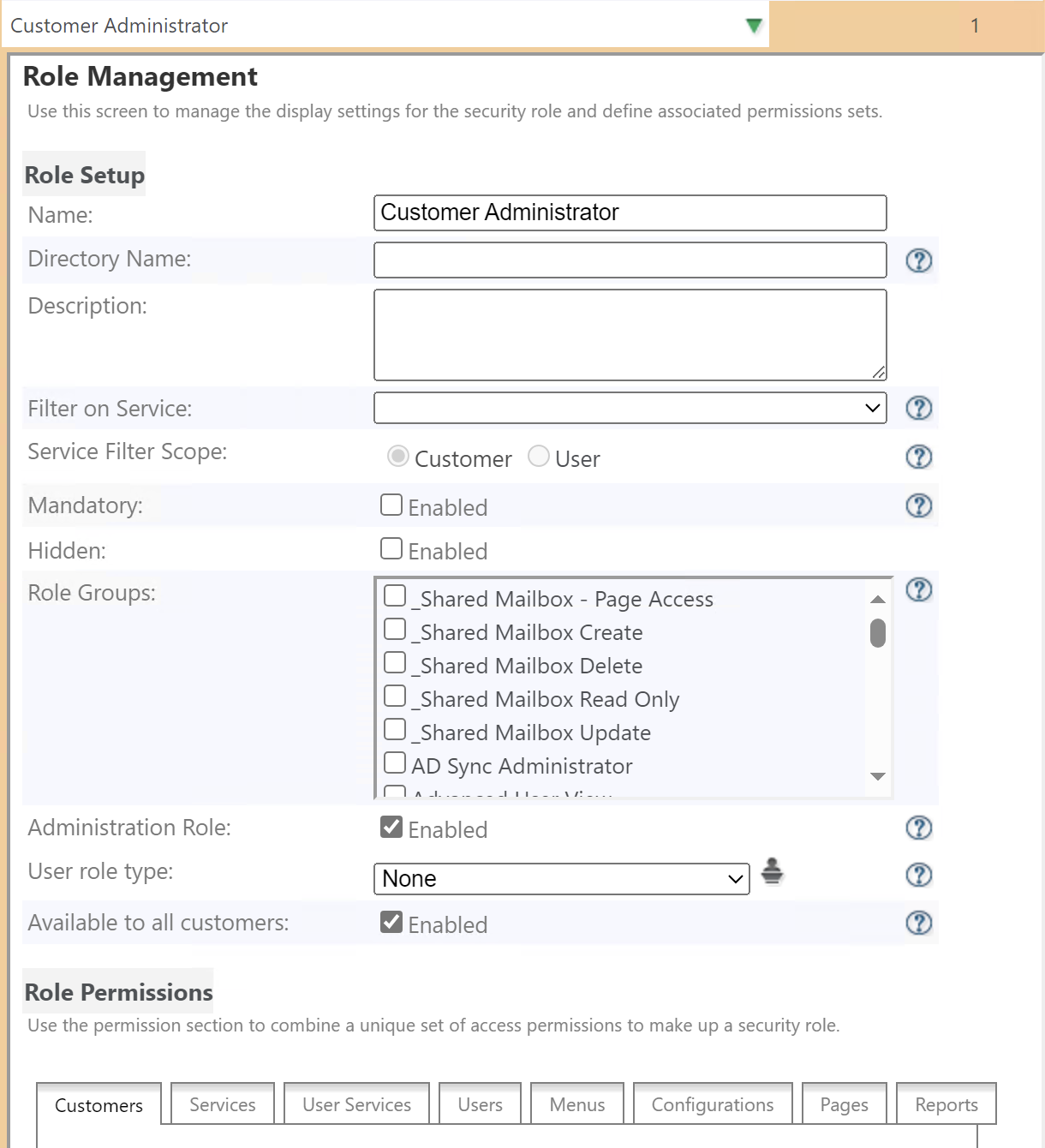
Task: Click the Directory Name input field
Action: (x=630, y=260)
